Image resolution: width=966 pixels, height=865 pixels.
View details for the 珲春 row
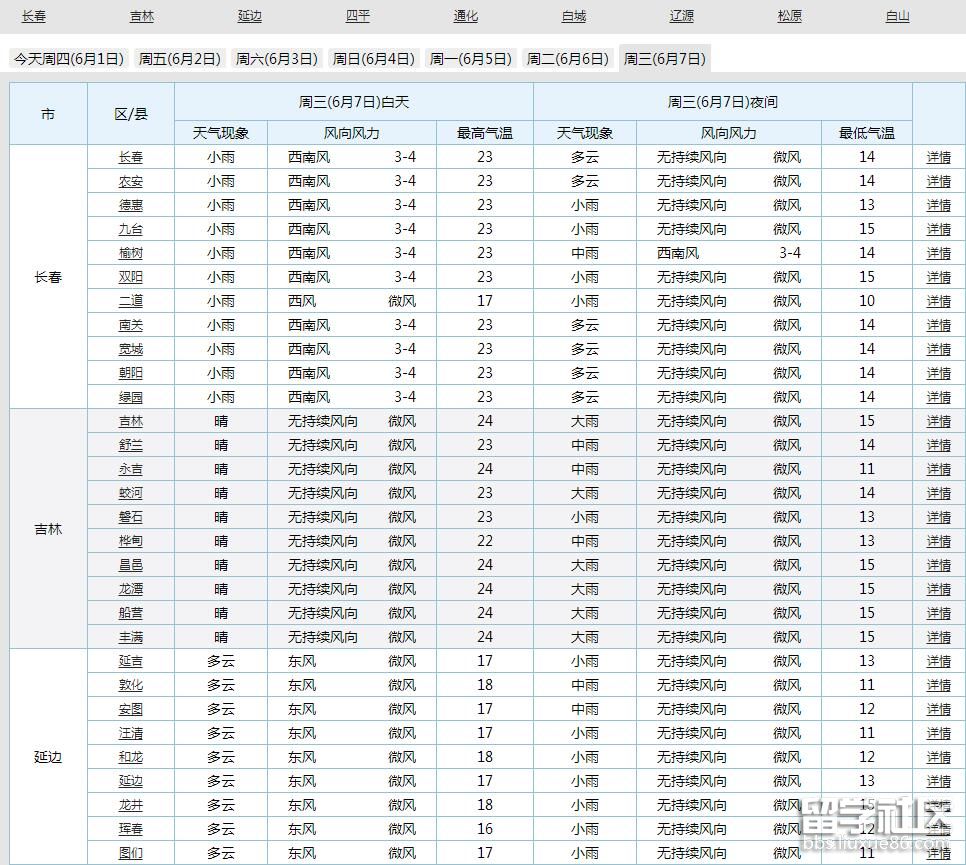(938, 829)
